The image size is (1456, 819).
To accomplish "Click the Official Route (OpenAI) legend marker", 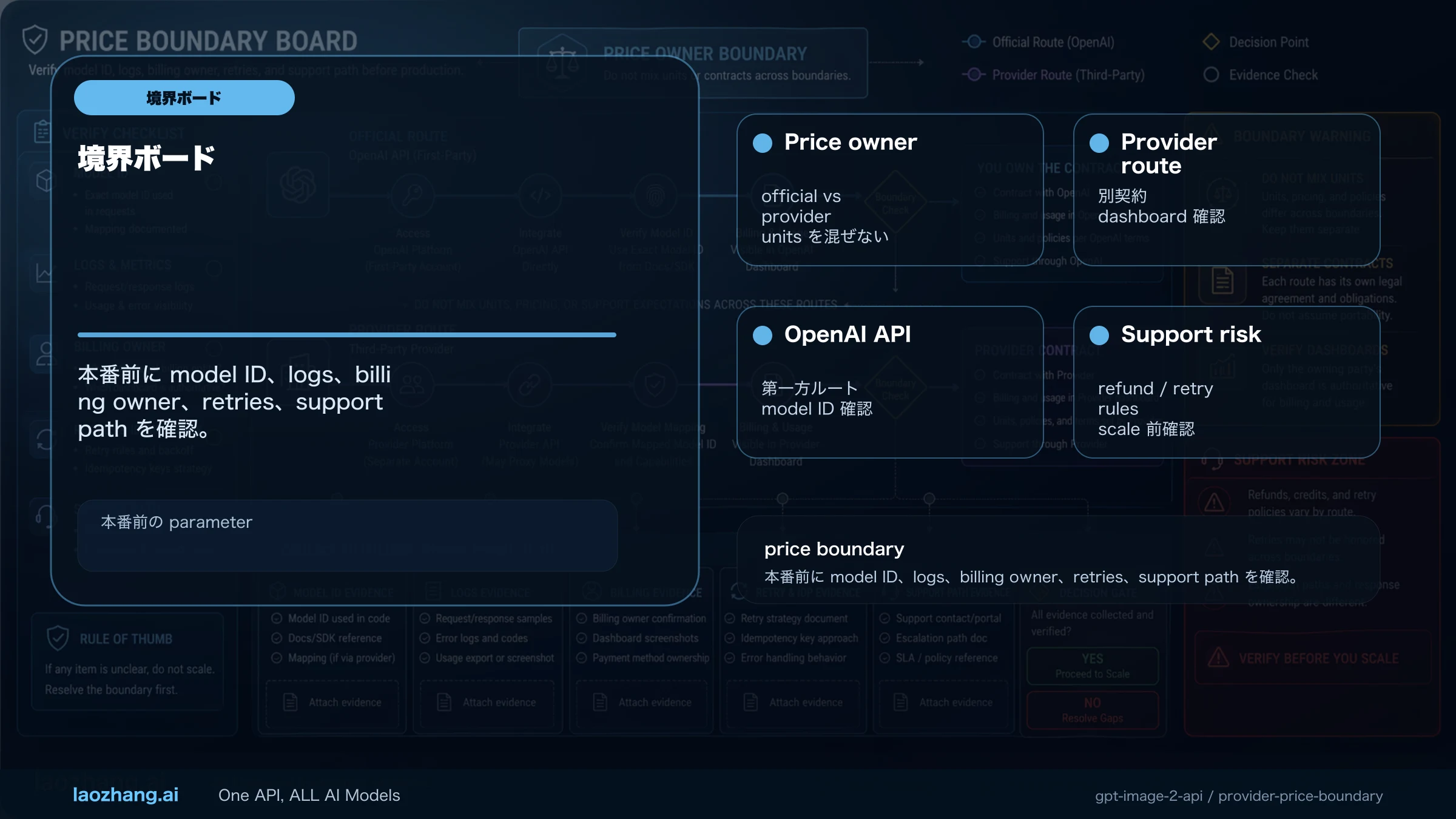I will click(974, 42).
